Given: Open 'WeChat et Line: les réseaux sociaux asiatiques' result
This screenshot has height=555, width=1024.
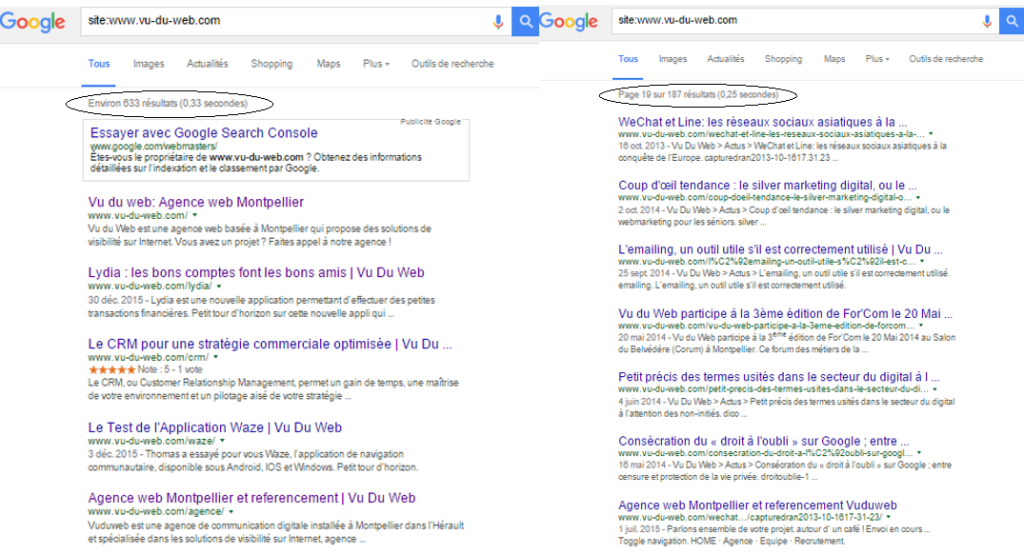Looking at the screenshot, I should coord(762,122).
